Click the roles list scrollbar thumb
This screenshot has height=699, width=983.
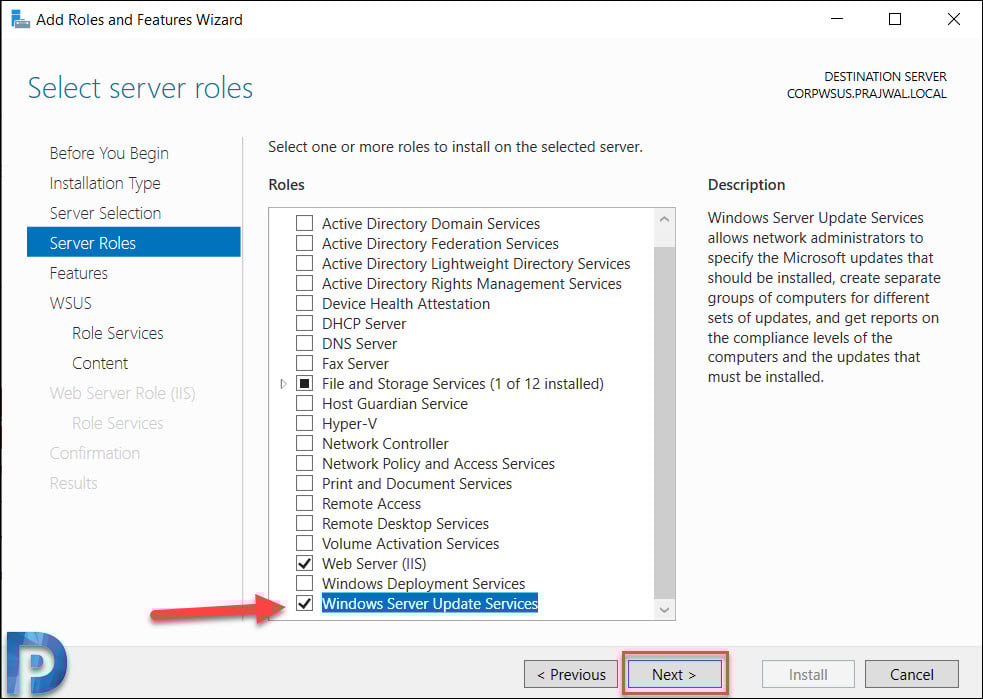665,422
